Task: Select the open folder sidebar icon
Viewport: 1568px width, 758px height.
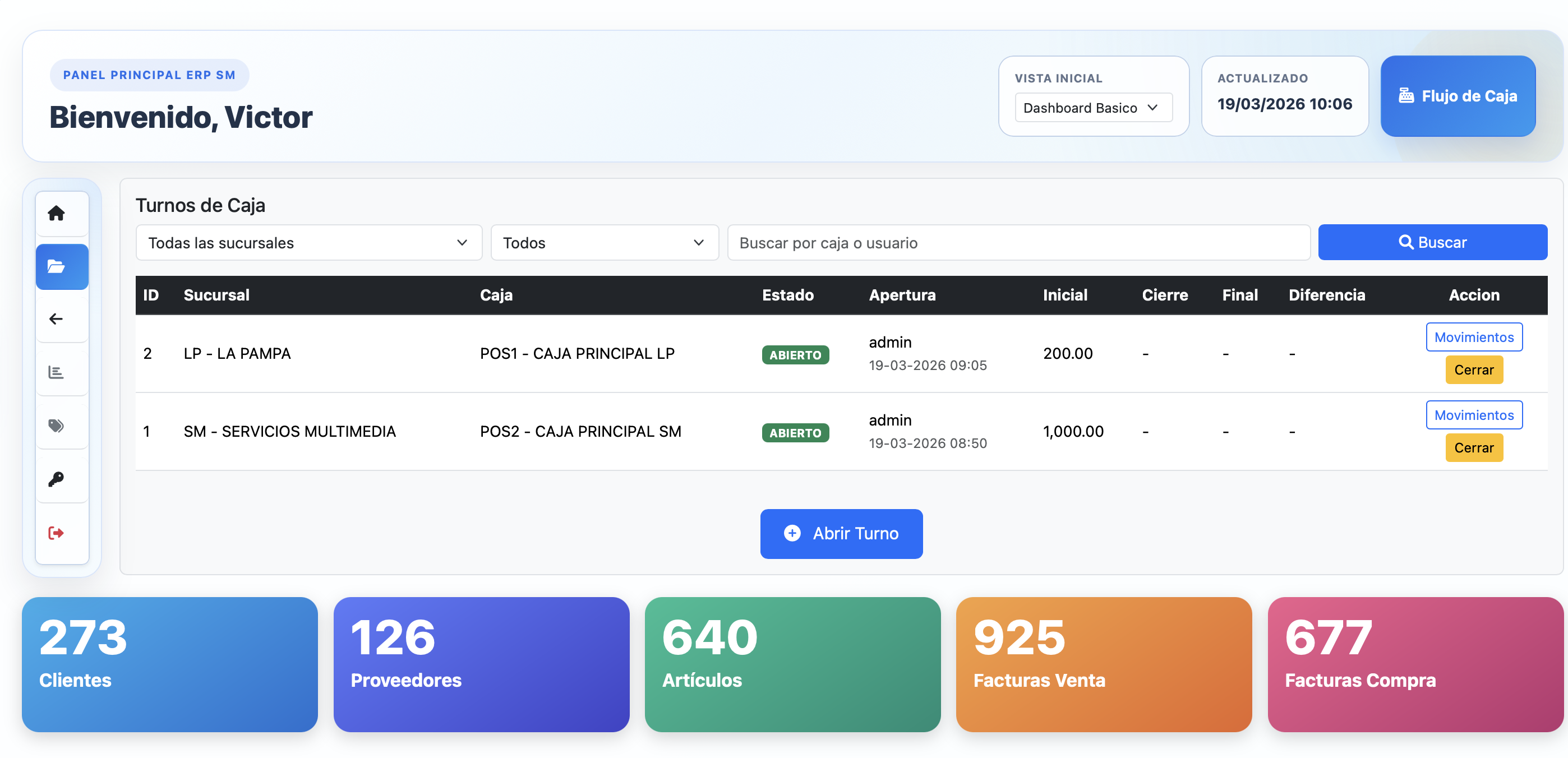Action: point(56,266)
